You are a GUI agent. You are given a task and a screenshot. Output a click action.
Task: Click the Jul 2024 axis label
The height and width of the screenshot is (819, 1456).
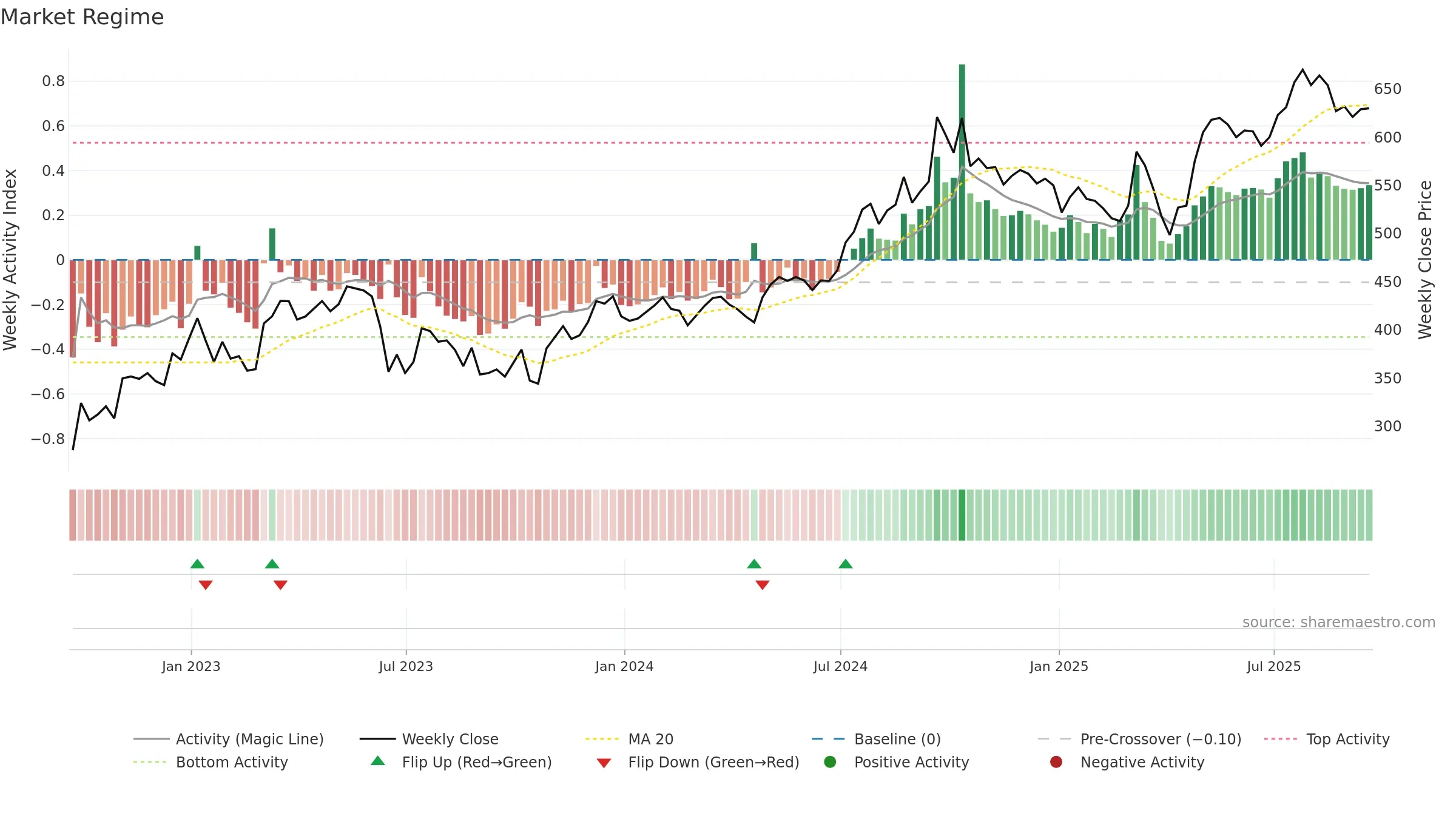pyautogui.click(x=840, y=666)
